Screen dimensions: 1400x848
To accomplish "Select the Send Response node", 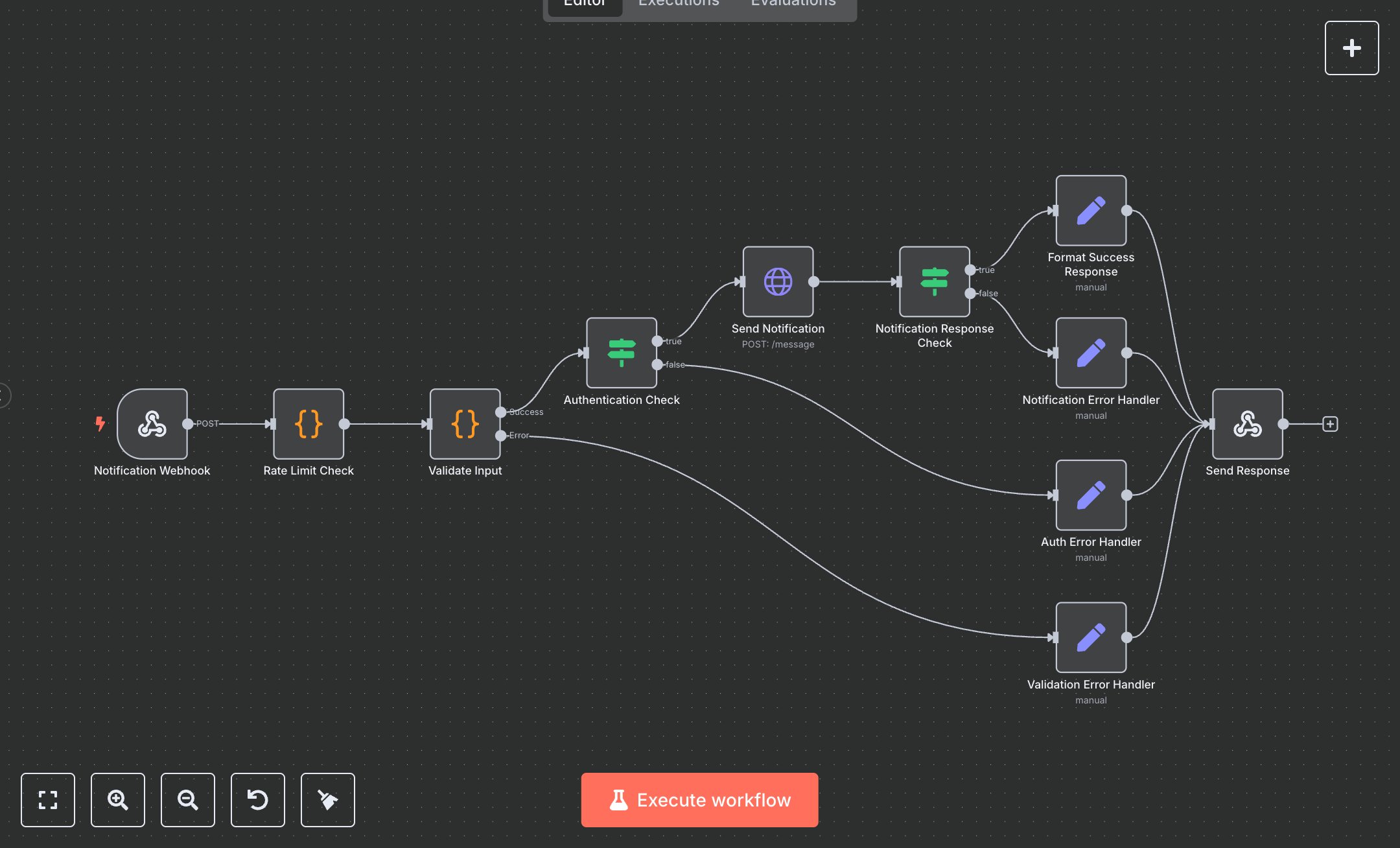I will tap(1246, 425).
